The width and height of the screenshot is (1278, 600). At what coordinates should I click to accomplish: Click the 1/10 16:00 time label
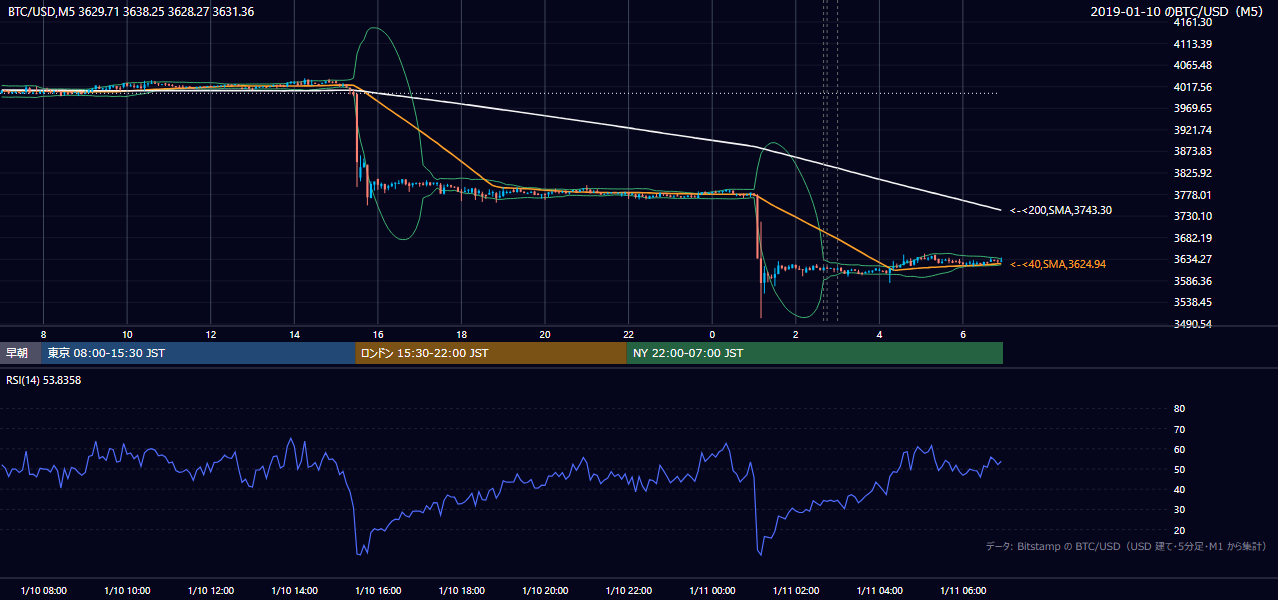(378, 591)
